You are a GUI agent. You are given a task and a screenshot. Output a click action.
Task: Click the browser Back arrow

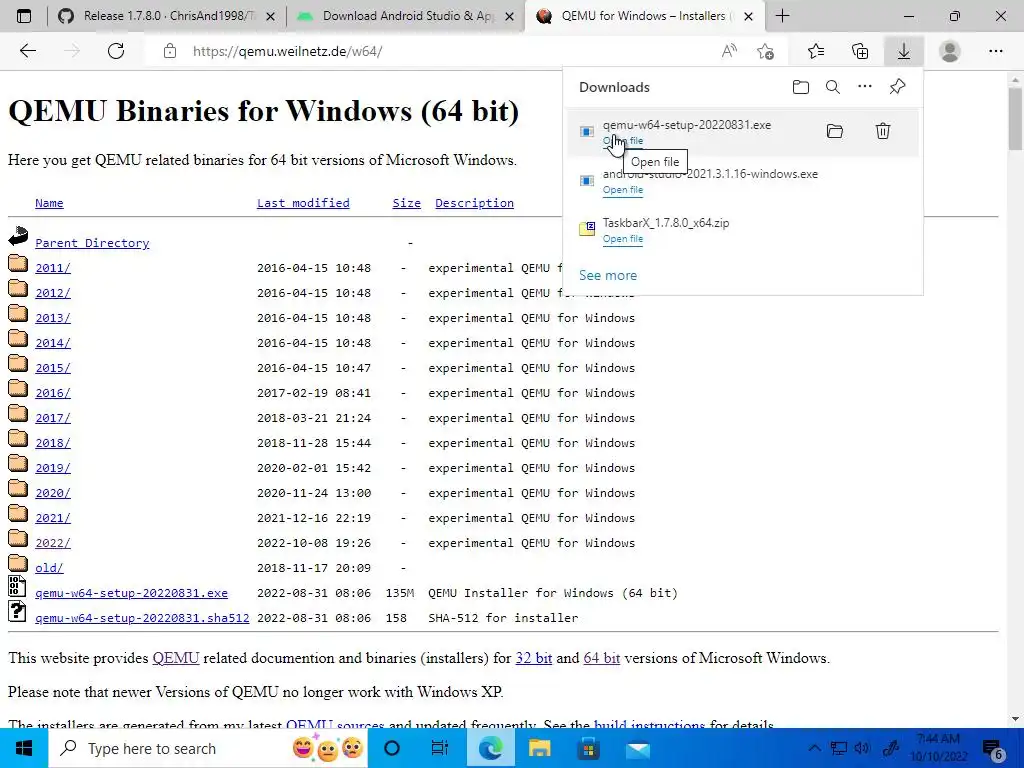pyautogui.click(x=27, y=51)
